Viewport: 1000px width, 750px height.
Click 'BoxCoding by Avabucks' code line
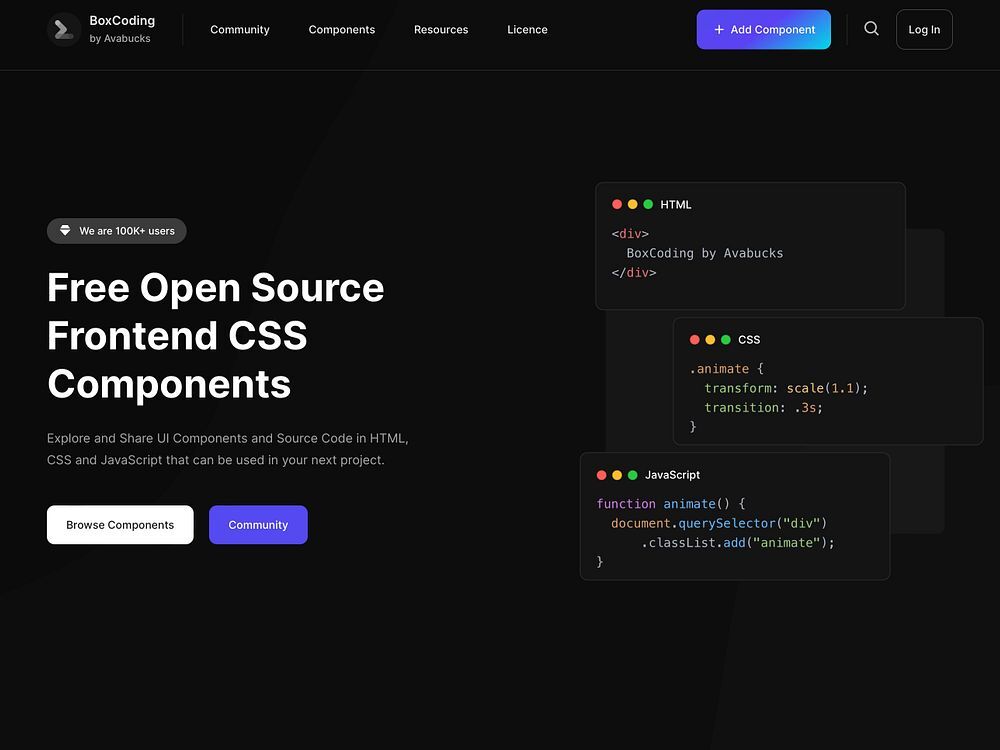[x=705, y=253]
